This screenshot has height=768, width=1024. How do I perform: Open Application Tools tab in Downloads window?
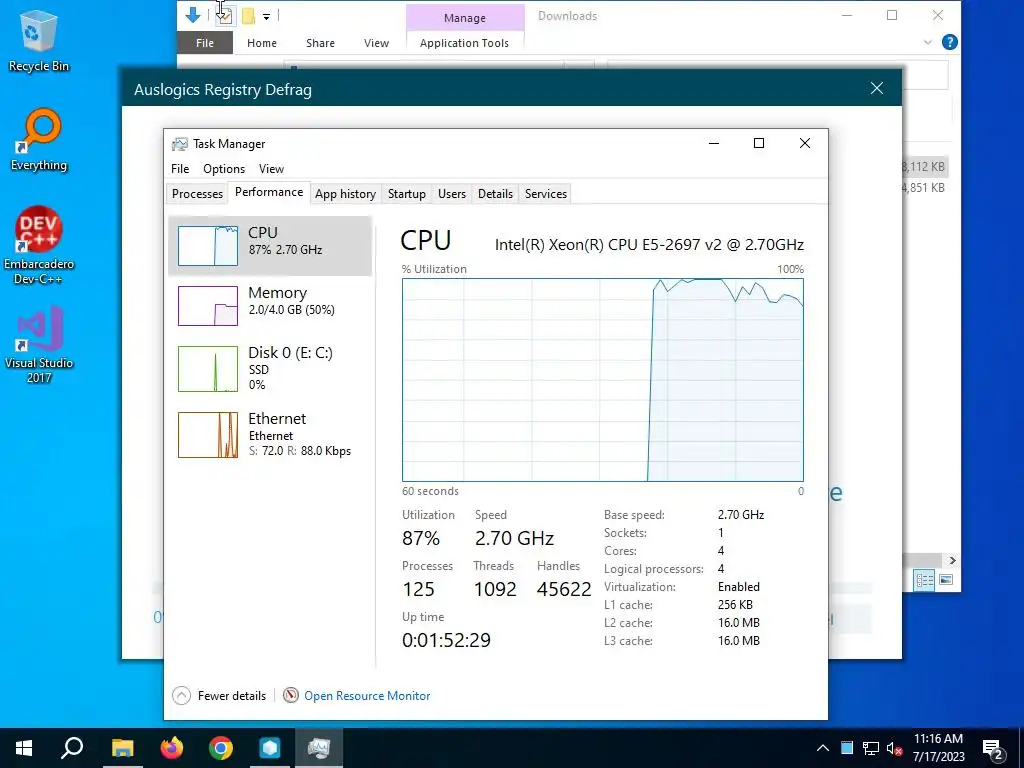(x=464, y=42)
